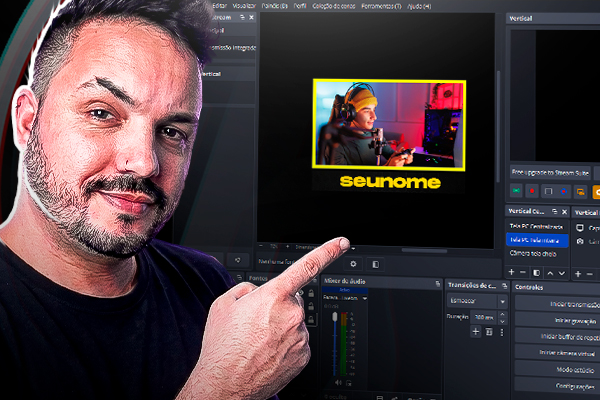The height and width of the screenshot is (400, 600).
Task: Adjust the audio mixer volume fader
Action: (335, 317)
